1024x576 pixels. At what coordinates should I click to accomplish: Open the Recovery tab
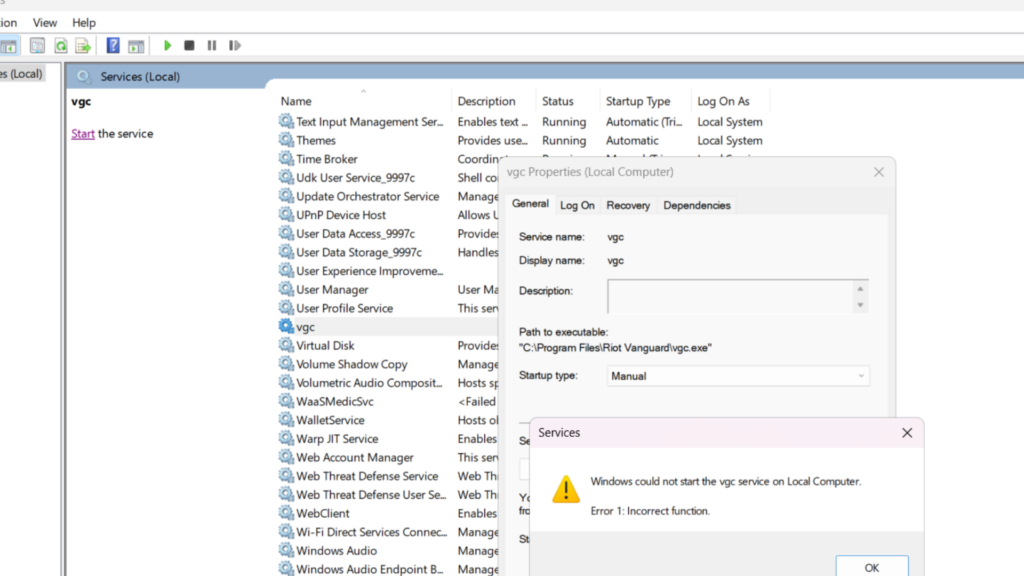click(628, 205)
